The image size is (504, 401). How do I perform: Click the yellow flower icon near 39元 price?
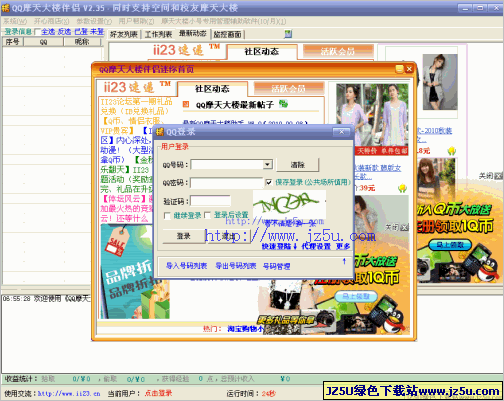[x=402, y=188]
